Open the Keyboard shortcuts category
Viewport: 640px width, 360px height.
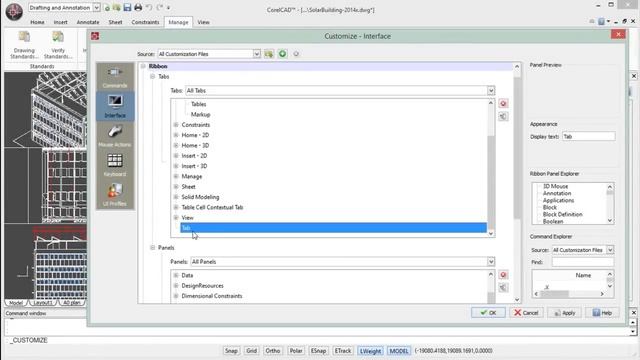(115, 165)
